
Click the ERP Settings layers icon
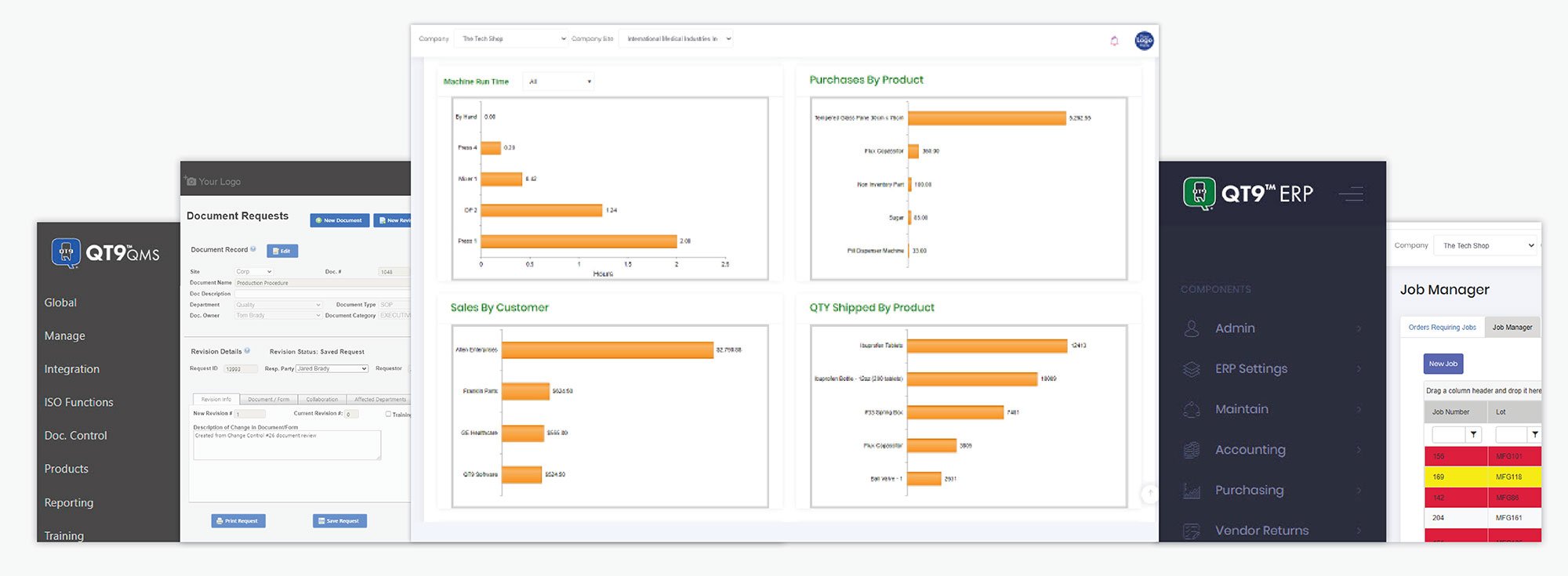click(x=1192, y=369)
